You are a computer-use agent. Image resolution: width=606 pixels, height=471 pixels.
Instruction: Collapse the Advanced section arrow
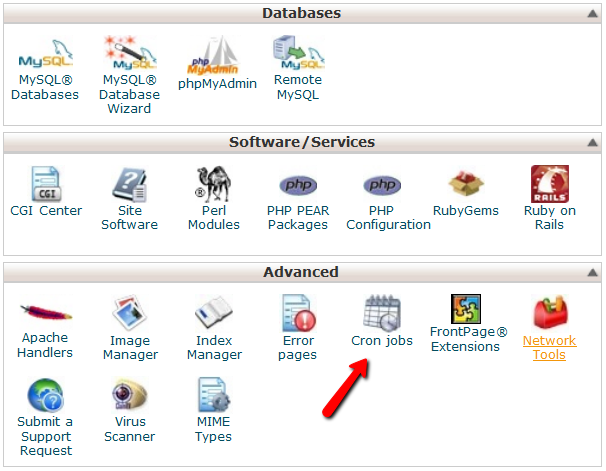point(591,272)
